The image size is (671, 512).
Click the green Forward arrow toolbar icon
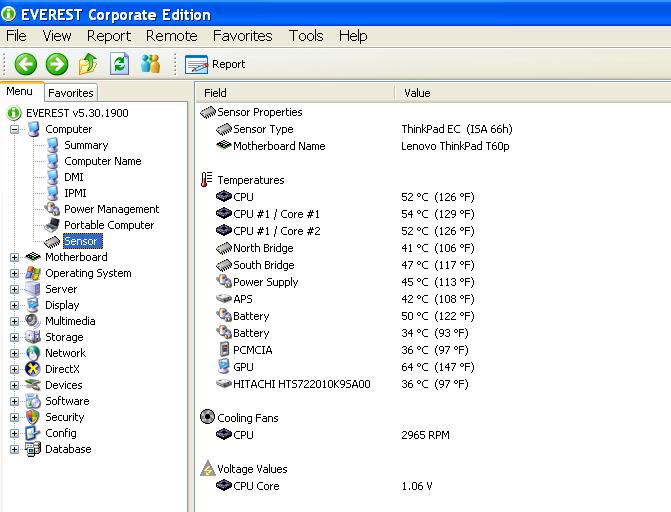tap(57, 64)
